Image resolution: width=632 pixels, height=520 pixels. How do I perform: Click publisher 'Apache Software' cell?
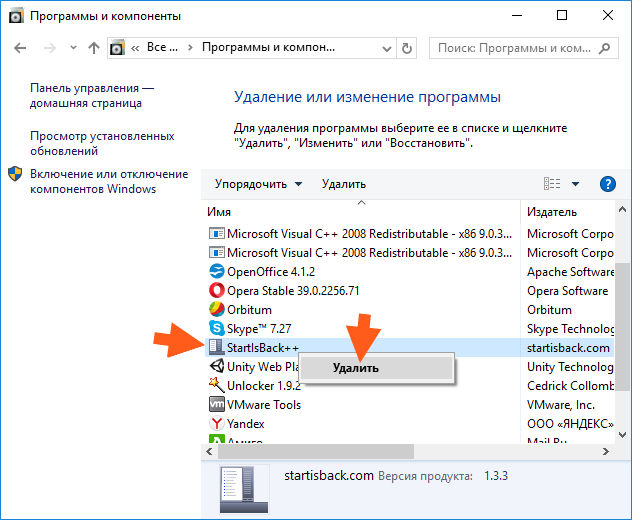(x=570, y=272)
